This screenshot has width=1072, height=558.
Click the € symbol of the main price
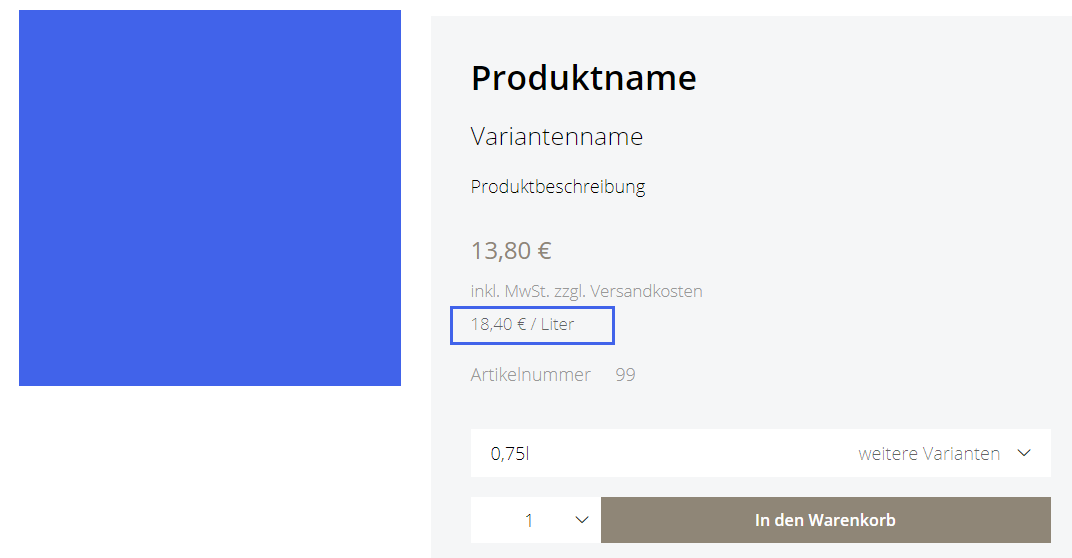544,250
